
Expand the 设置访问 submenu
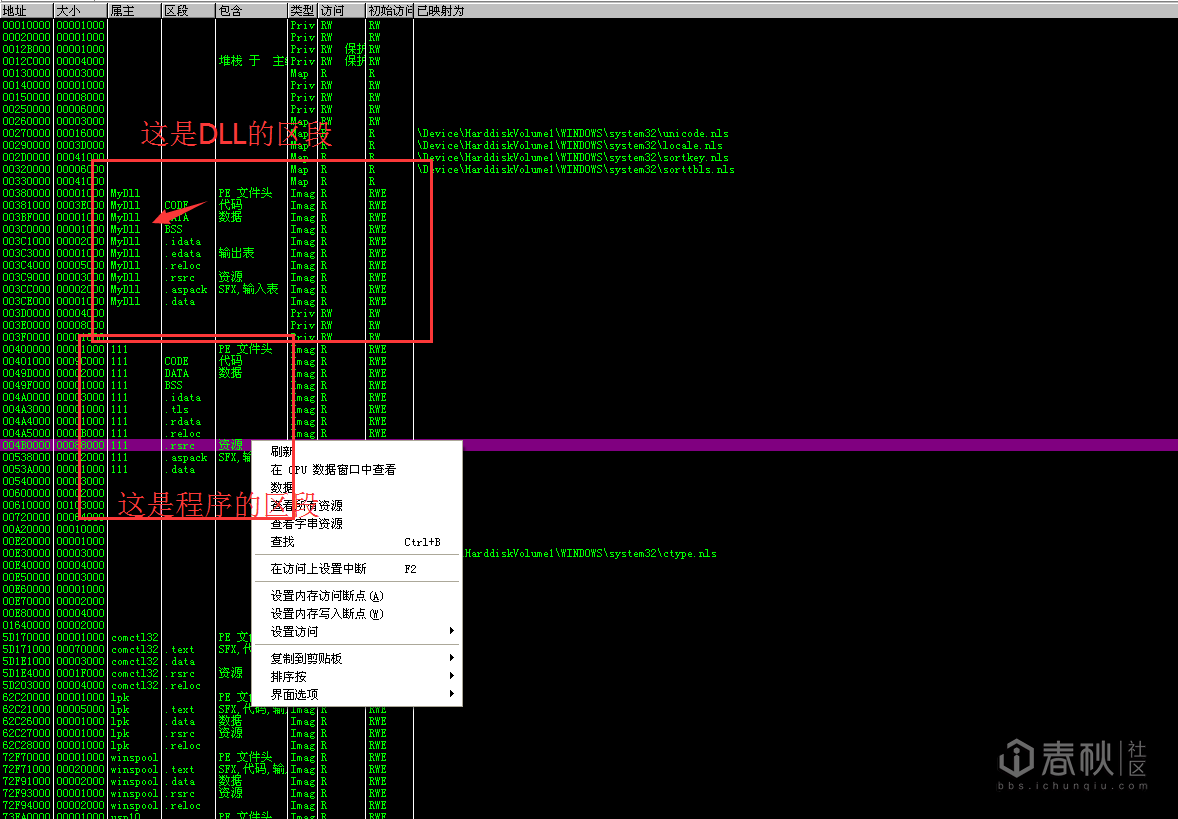[357, 632]
